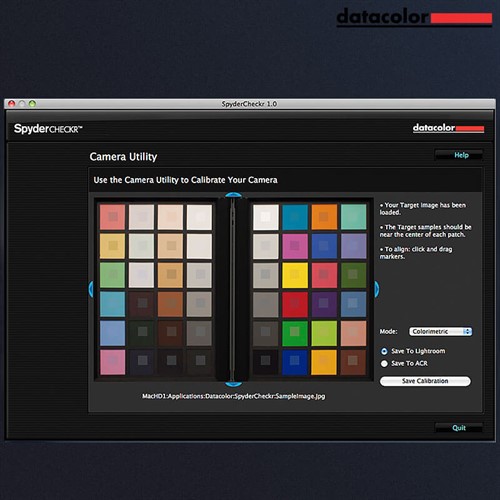This screenshot has height=500, width=500.
Task: Click the lavender purple patch in the right panel
Action: tap(353, 246)
